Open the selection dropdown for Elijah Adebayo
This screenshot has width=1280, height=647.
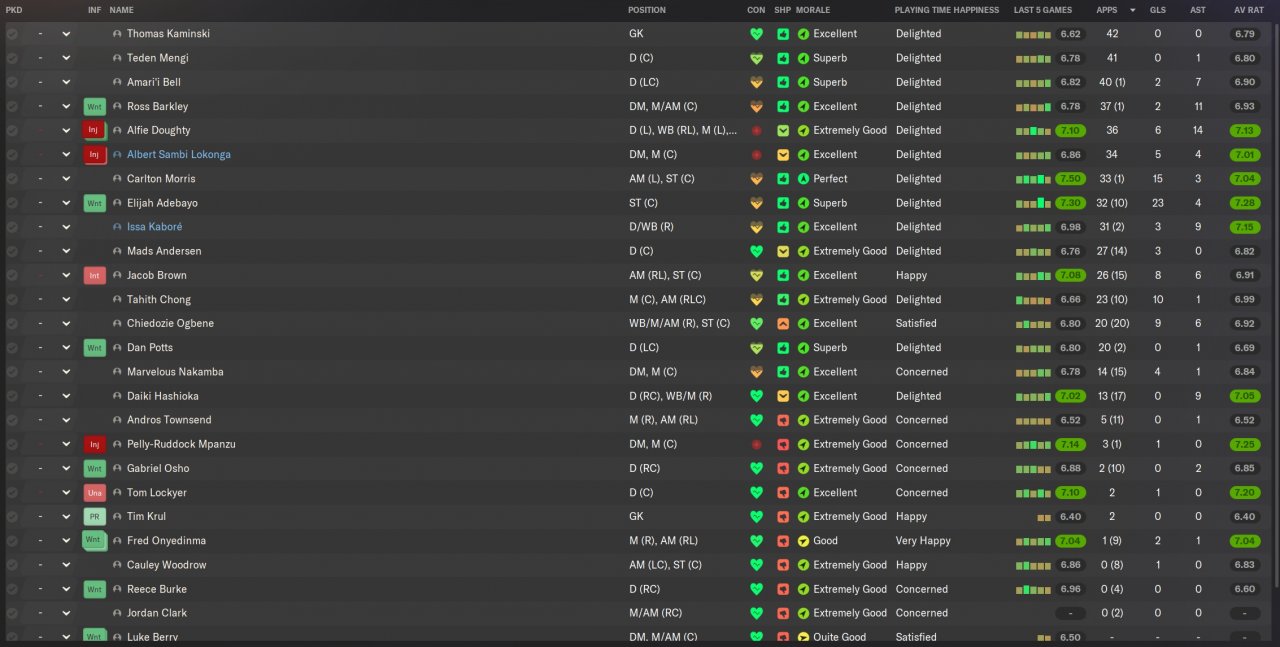(66, 203)
